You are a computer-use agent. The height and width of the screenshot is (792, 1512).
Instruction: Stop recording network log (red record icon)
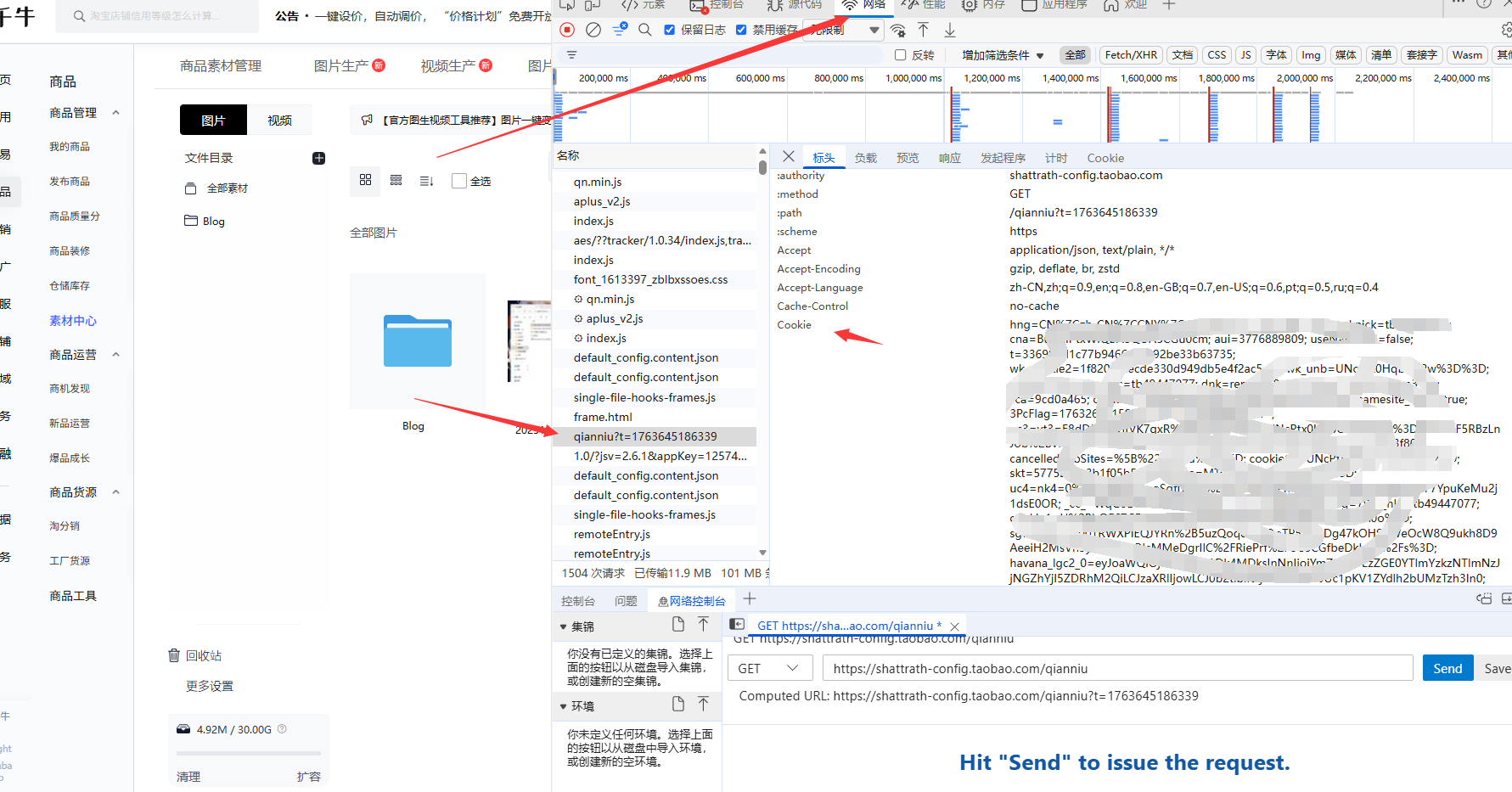pos(567,30)
